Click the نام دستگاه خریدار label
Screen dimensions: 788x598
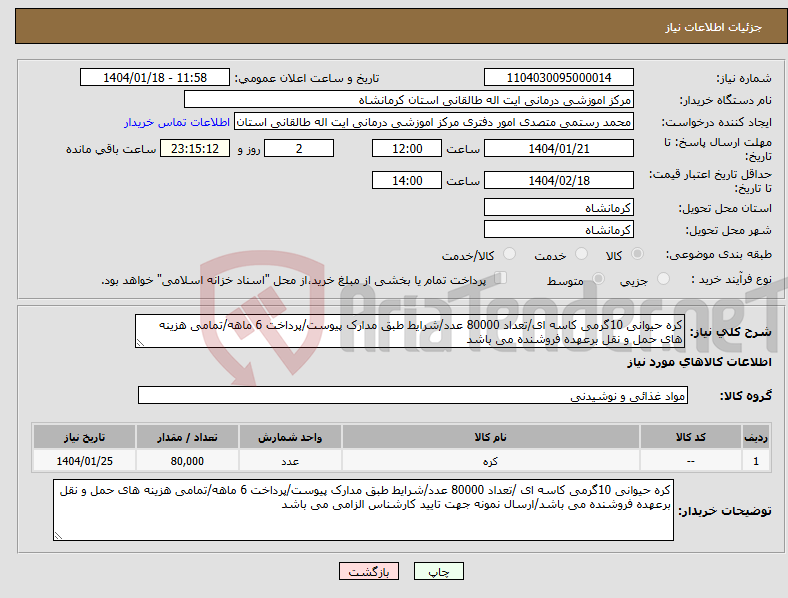726,101
